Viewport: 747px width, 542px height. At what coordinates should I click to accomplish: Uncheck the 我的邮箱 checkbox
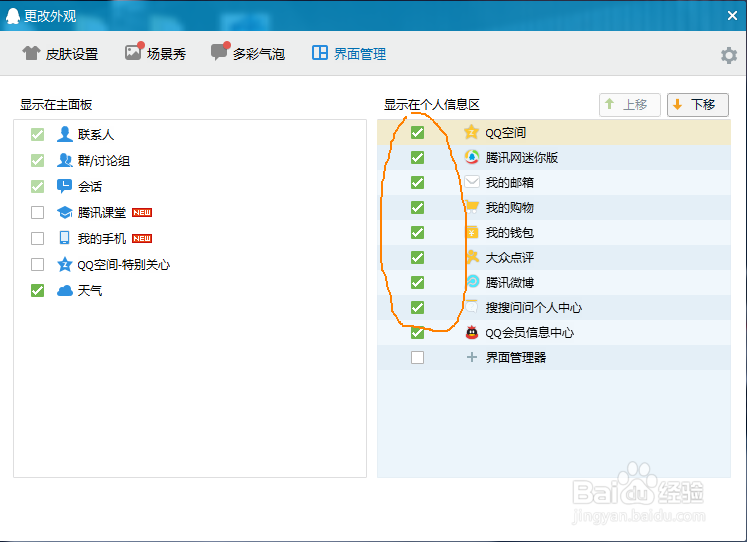coord(417,182)
